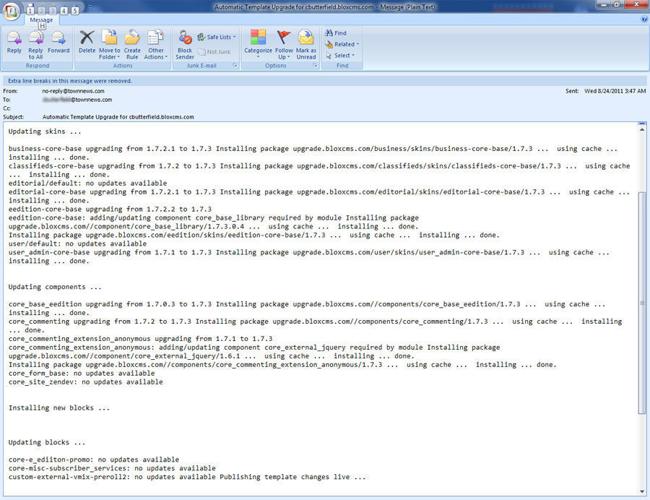650x500 pixels.
Task: Open the Categorize color menu
Action: [258, 43]
